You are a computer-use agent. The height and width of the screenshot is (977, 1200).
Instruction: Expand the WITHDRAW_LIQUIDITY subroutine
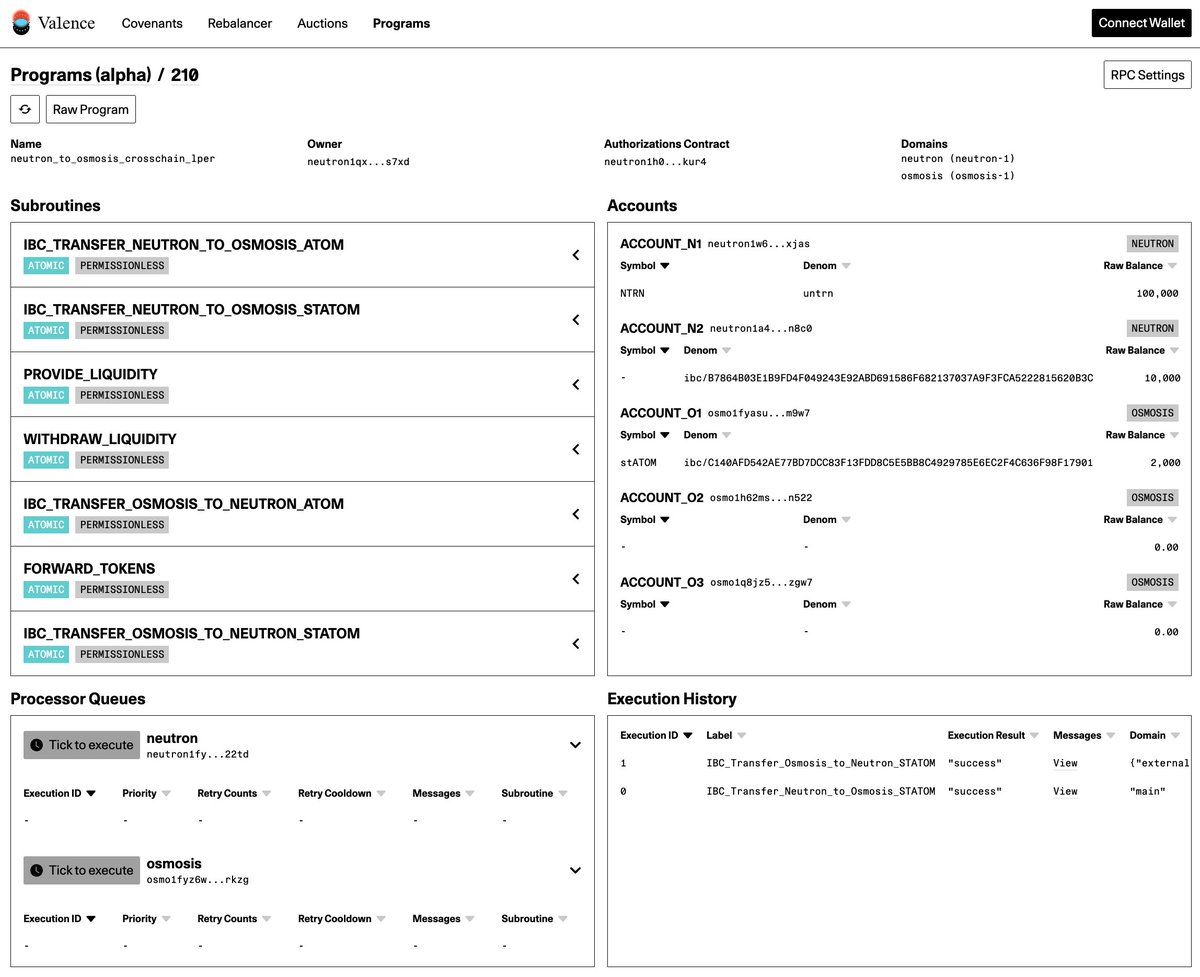coord(575,449)
